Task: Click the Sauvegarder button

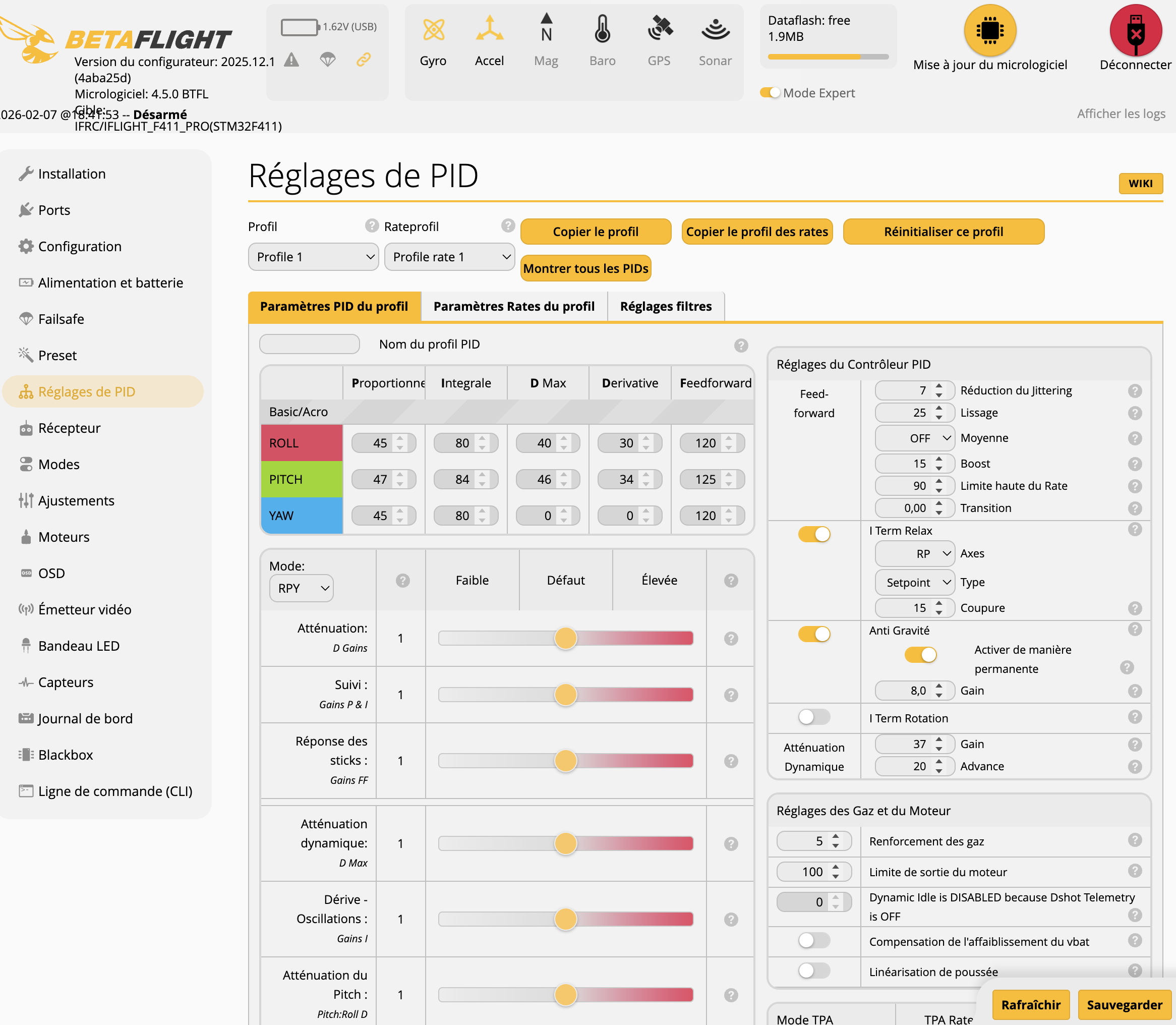Action: [1124, 1005]
